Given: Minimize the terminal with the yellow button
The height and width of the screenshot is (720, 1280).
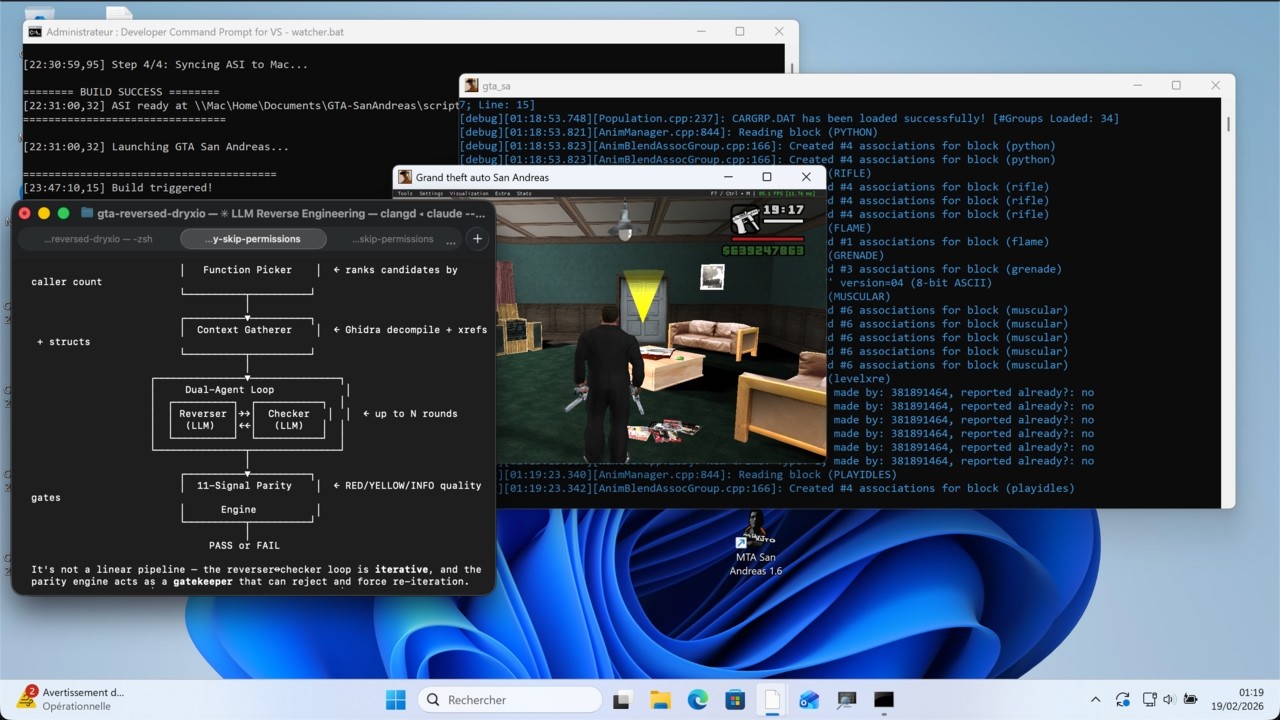Looking at the screenshot, I should click(44, 213).
